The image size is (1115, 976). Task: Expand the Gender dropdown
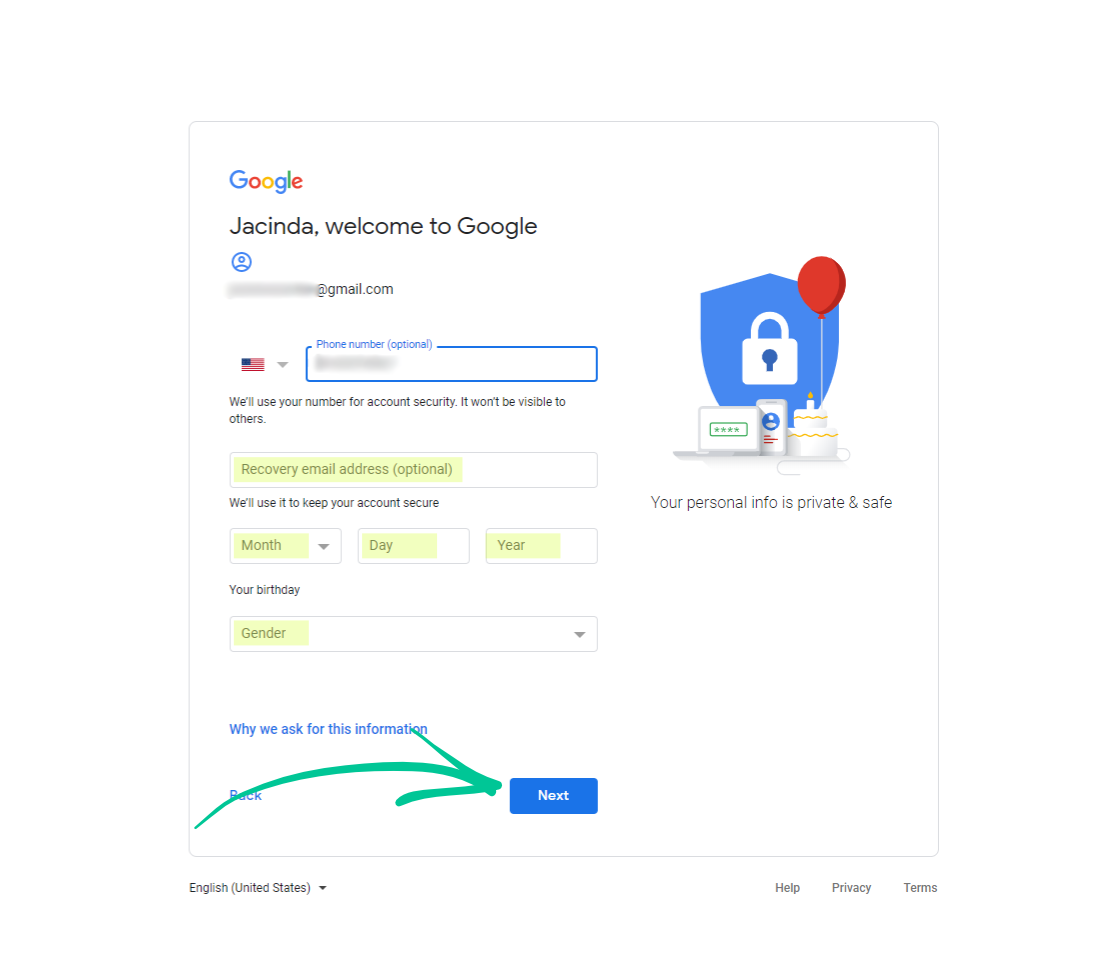pos(413,634)
